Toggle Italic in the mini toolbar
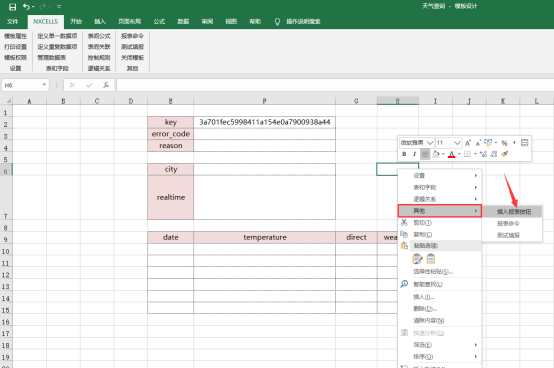Viewport: 554px width, 368px height. pos(414,154)
